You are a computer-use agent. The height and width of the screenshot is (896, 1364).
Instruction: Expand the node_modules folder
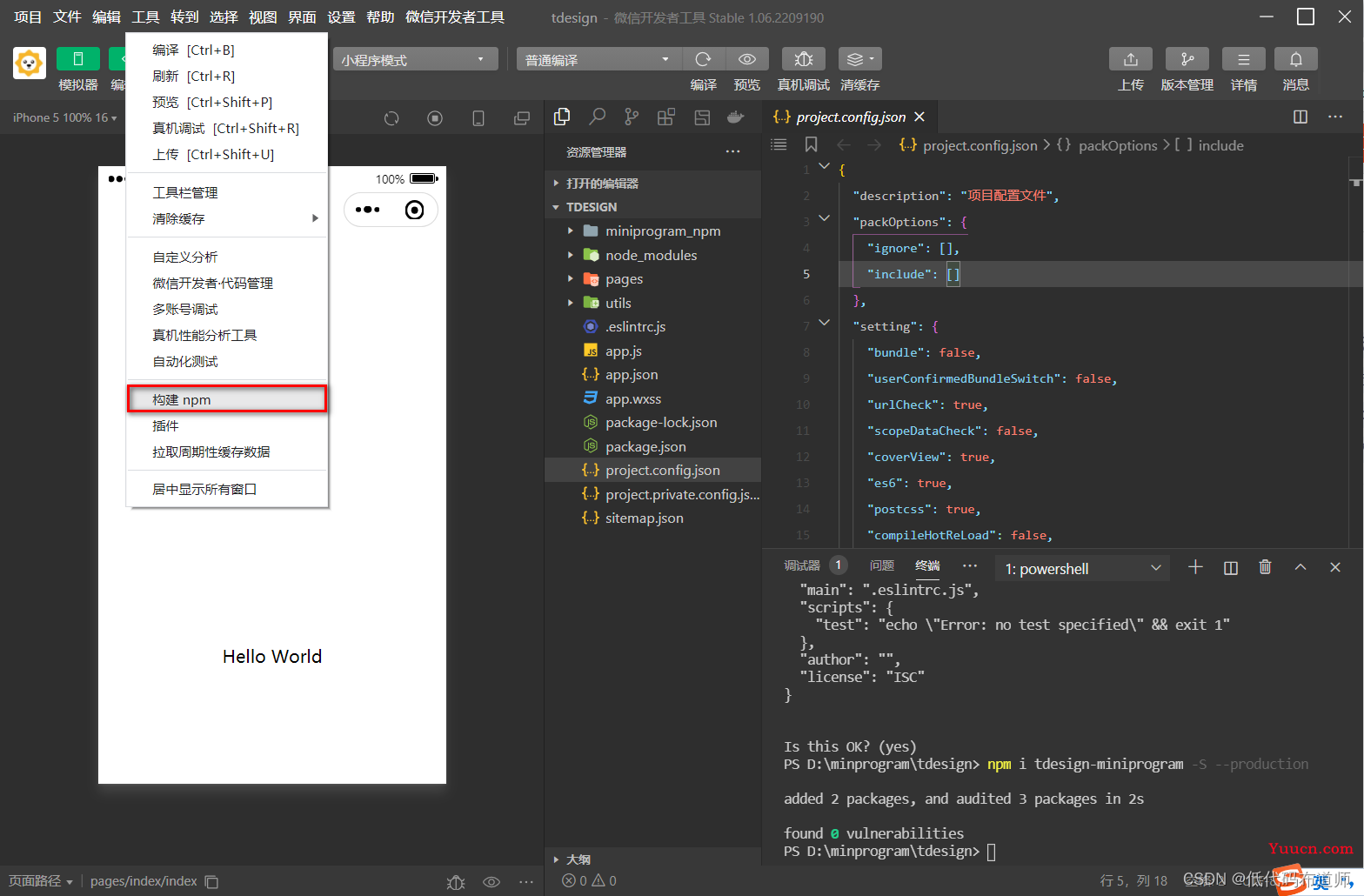click(x=652, y=255)
